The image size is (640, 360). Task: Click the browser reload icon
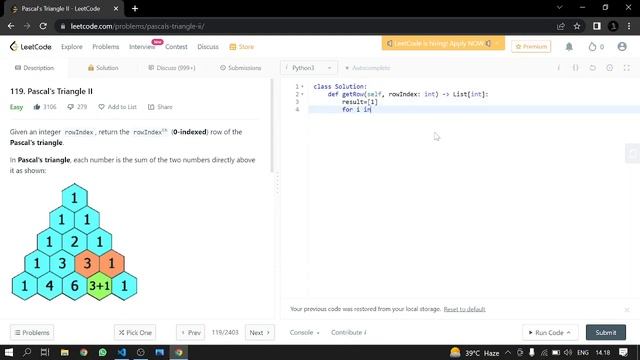[x=43, y=26]
